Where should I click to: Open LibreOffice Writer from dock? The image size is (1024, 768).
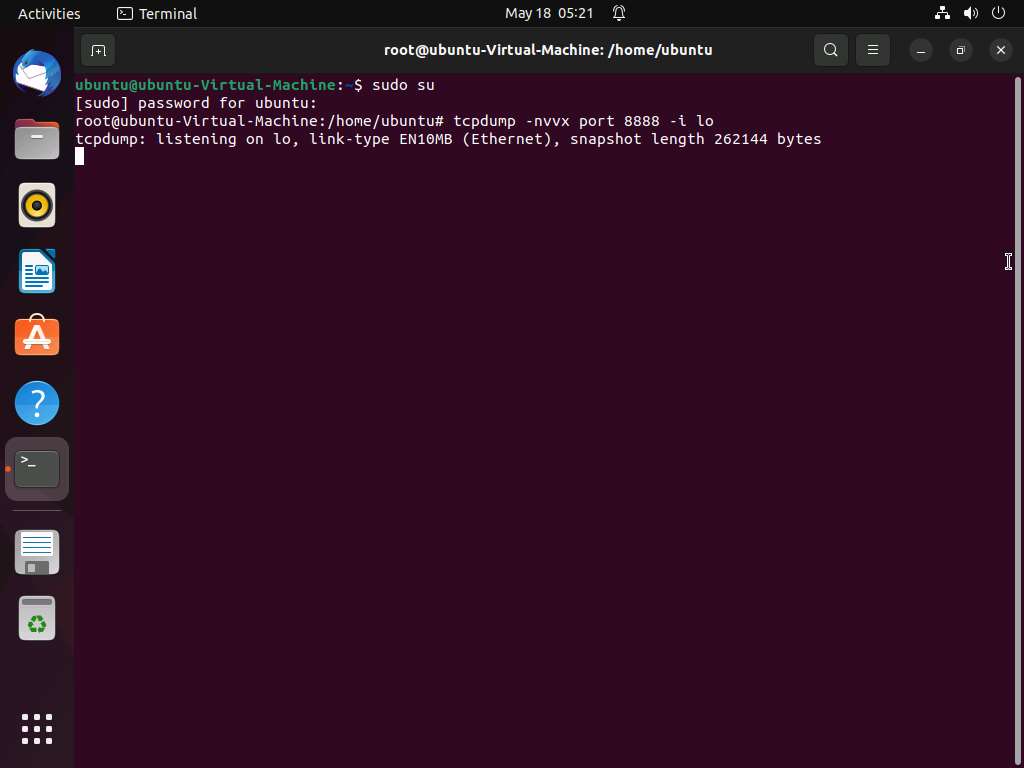pyautogui.click(x=37, y=271)
